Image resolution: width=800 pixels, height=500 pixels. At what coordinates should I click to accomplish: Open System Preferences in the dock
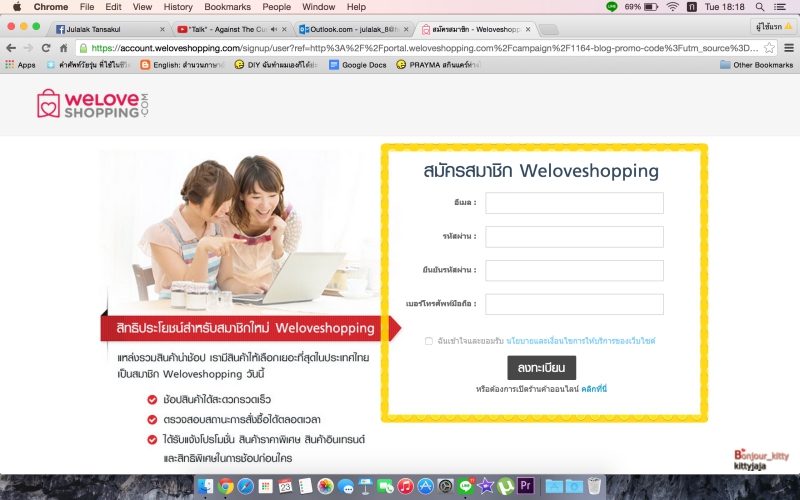point(445,486)
